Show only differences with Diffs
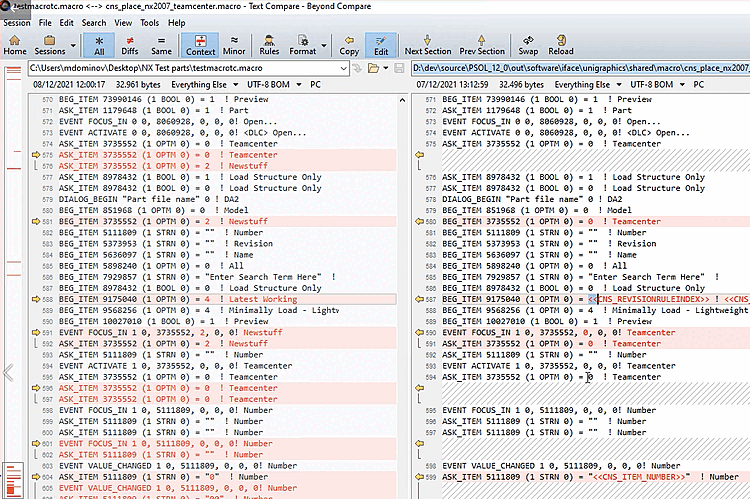Screen dimensions: 750x499 129,44
